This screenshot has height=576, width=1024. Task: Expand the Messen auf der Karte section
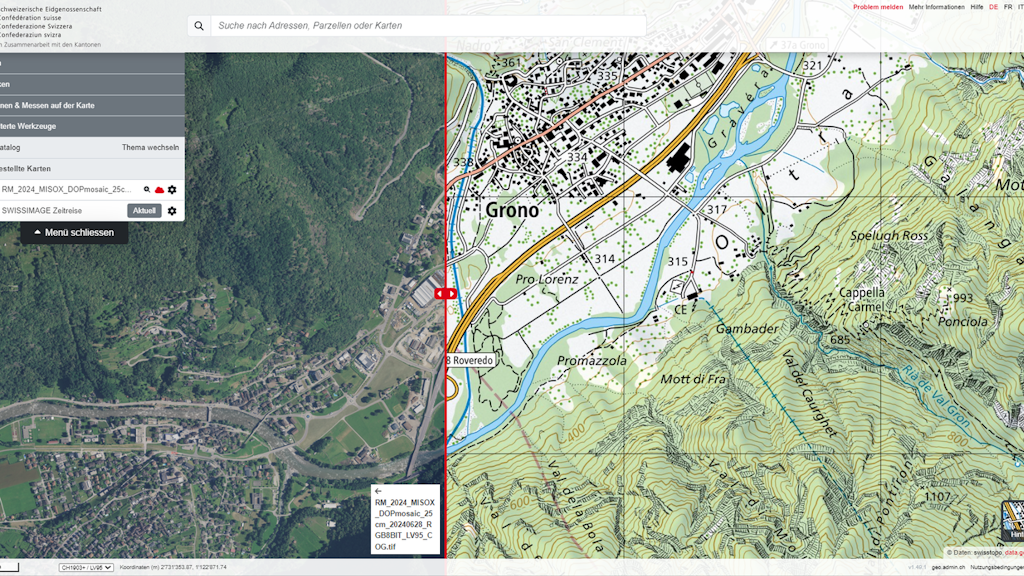[50, 105]
